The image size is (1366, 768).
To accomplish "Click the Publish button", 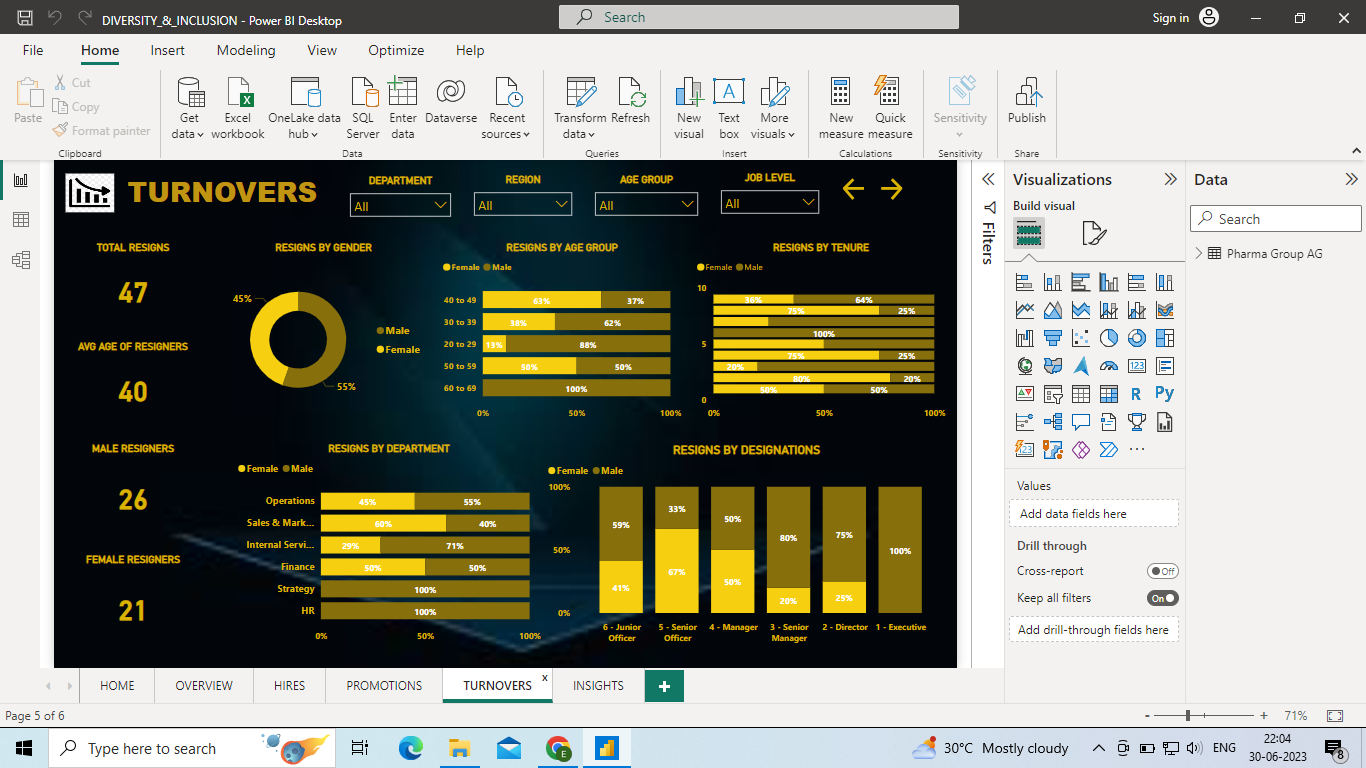I will coord(1026,100).
